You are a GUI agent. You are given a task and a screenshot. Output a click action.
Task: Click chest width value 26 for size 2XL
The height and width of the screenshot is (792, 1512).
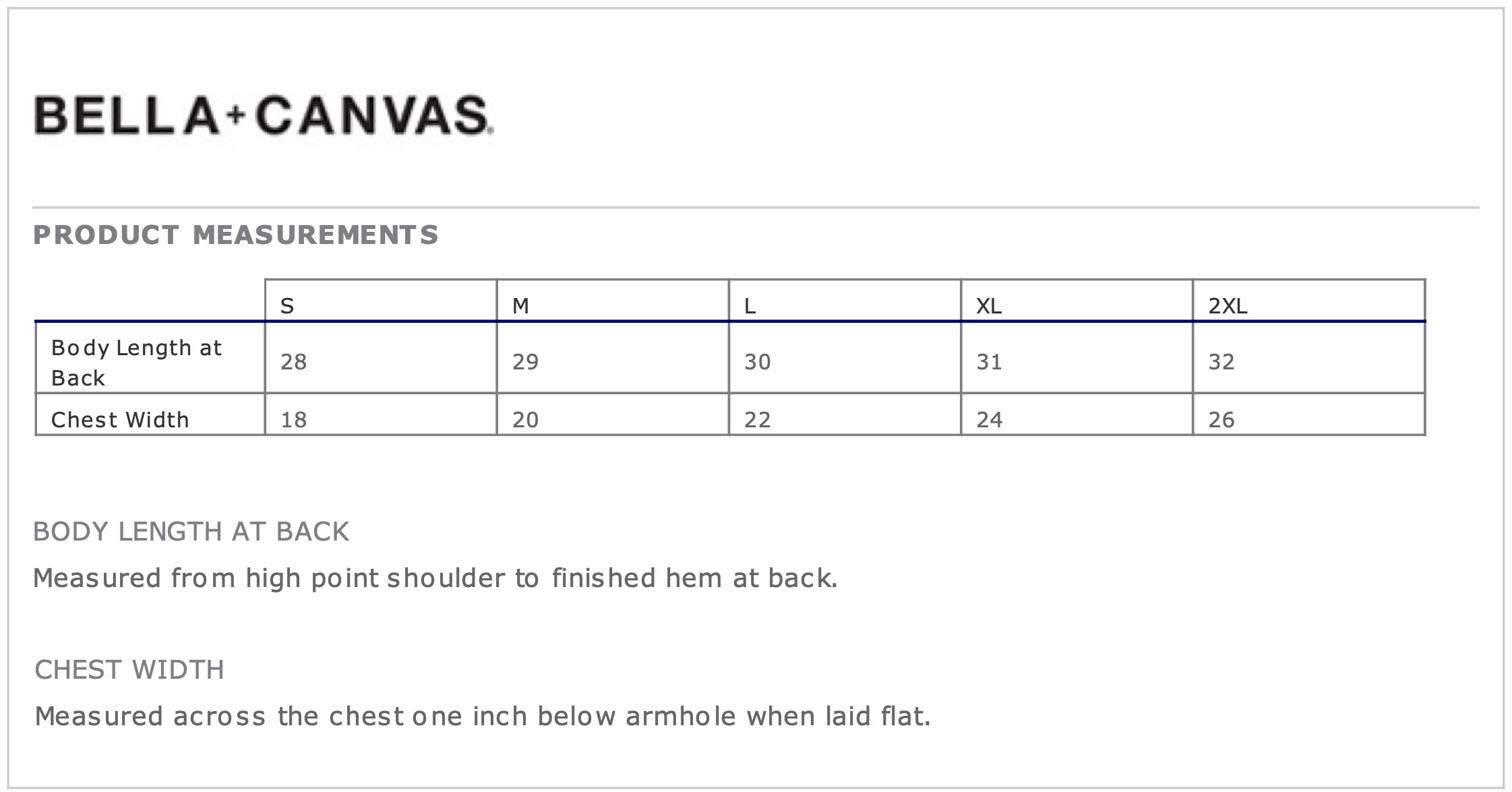(x=1221, y=420)
